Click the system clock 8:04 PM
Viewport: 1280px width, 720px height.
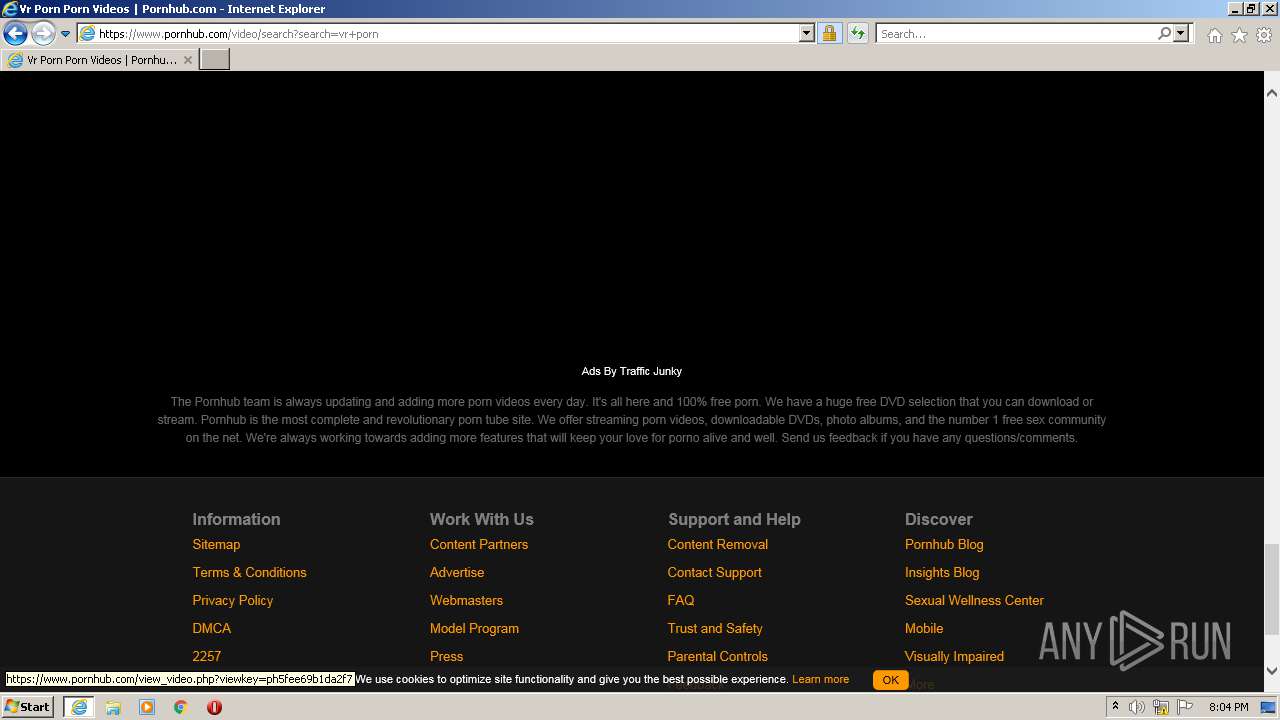[x=1228, y=707]
